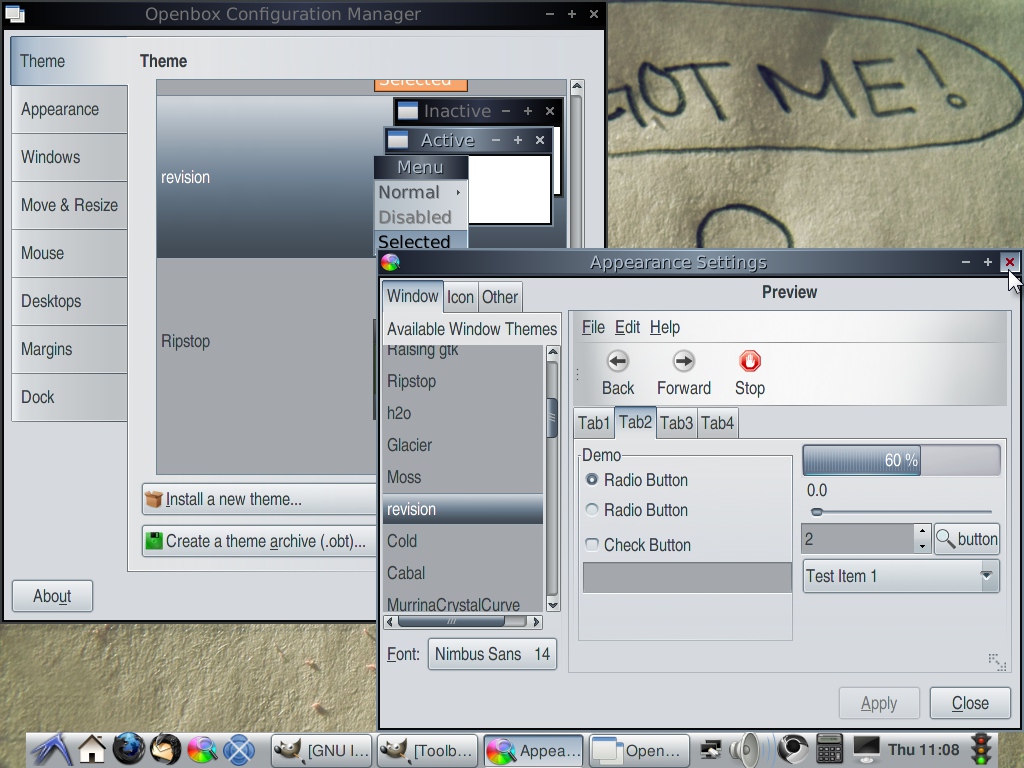Click the Forward arrow in Preview toolbar
This screenshot has height=768, width=1024.
pos(684,374)
